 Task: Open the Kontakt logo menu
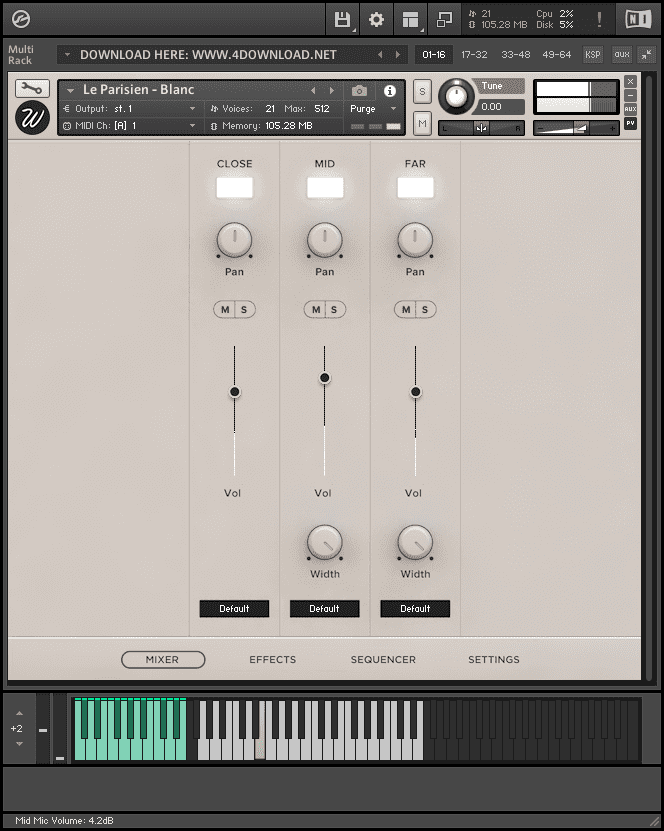point(21,20)
